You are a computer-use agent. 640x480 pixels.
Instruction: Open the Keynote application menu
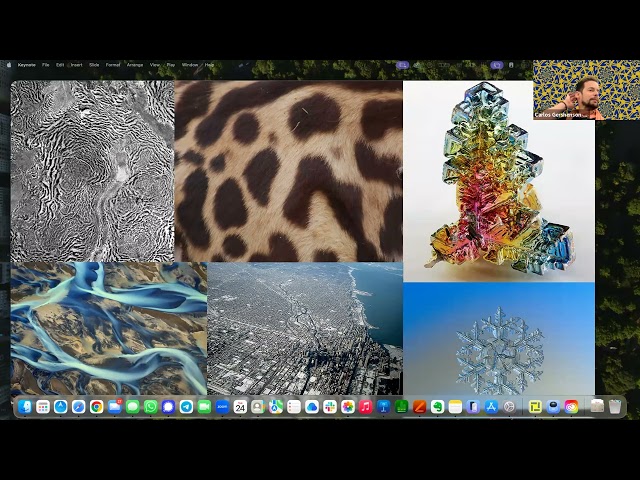pyautogui.click(x=25, y=65)
